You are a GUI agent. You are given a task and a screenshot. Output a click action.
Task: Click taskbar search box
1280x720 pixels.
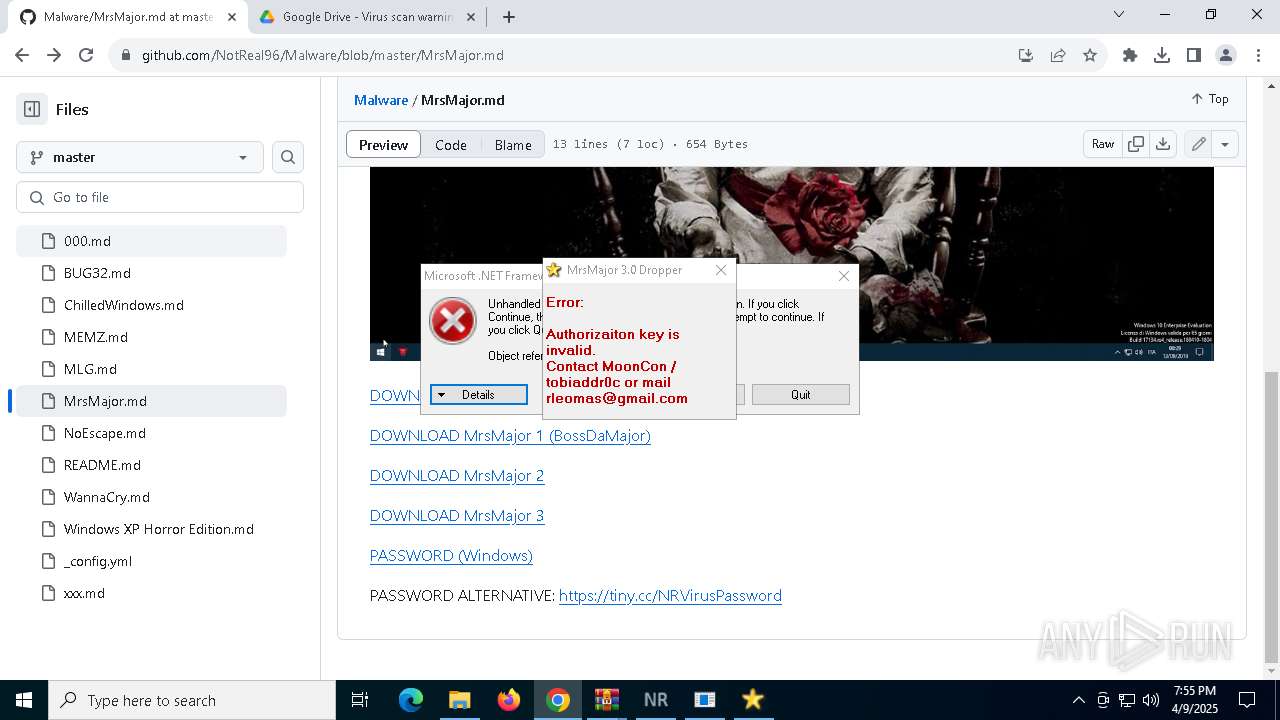tap(192, 700)
